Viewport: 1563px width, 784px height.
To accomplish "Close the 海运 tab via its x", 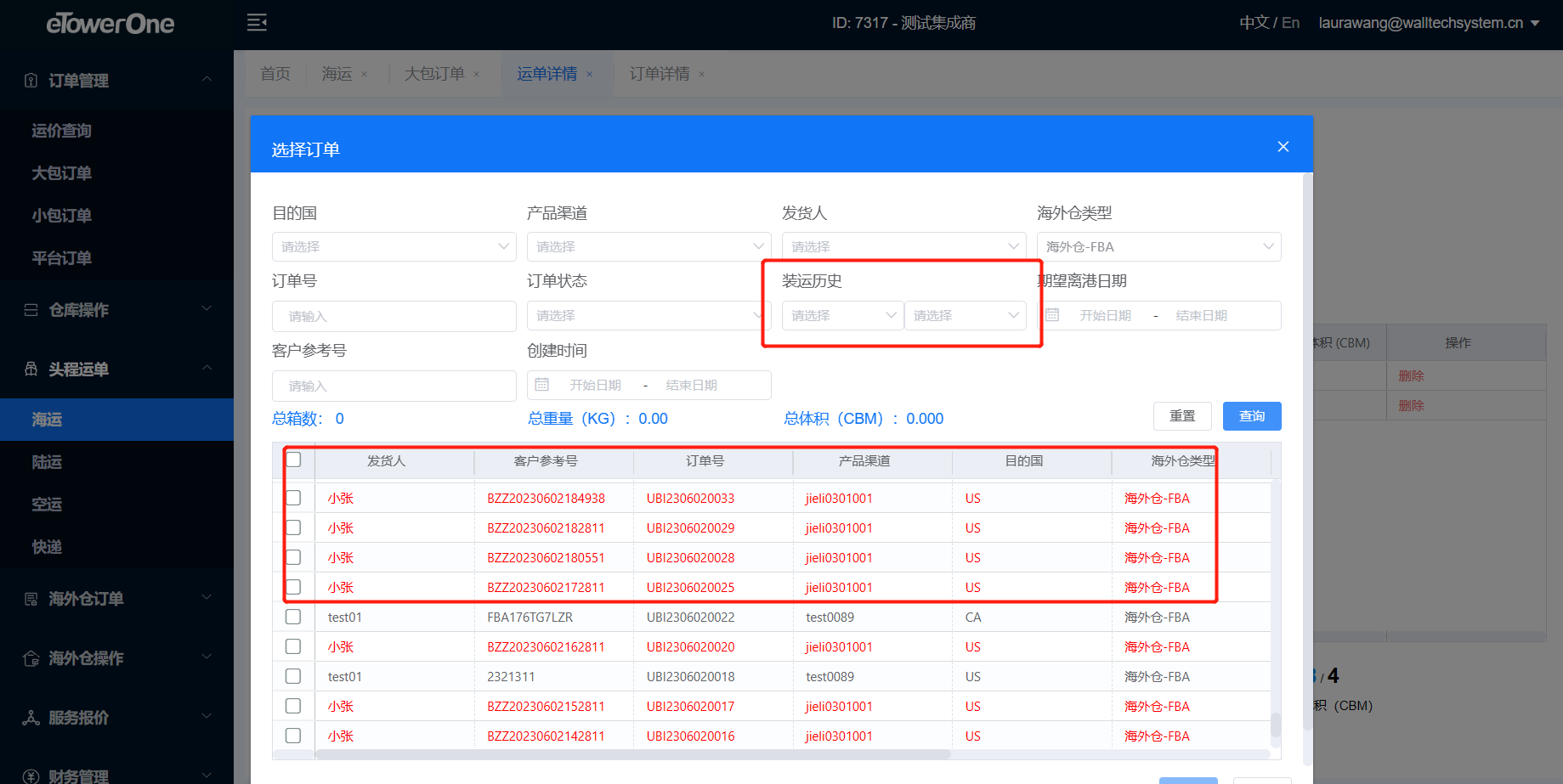I will (365, 75).
